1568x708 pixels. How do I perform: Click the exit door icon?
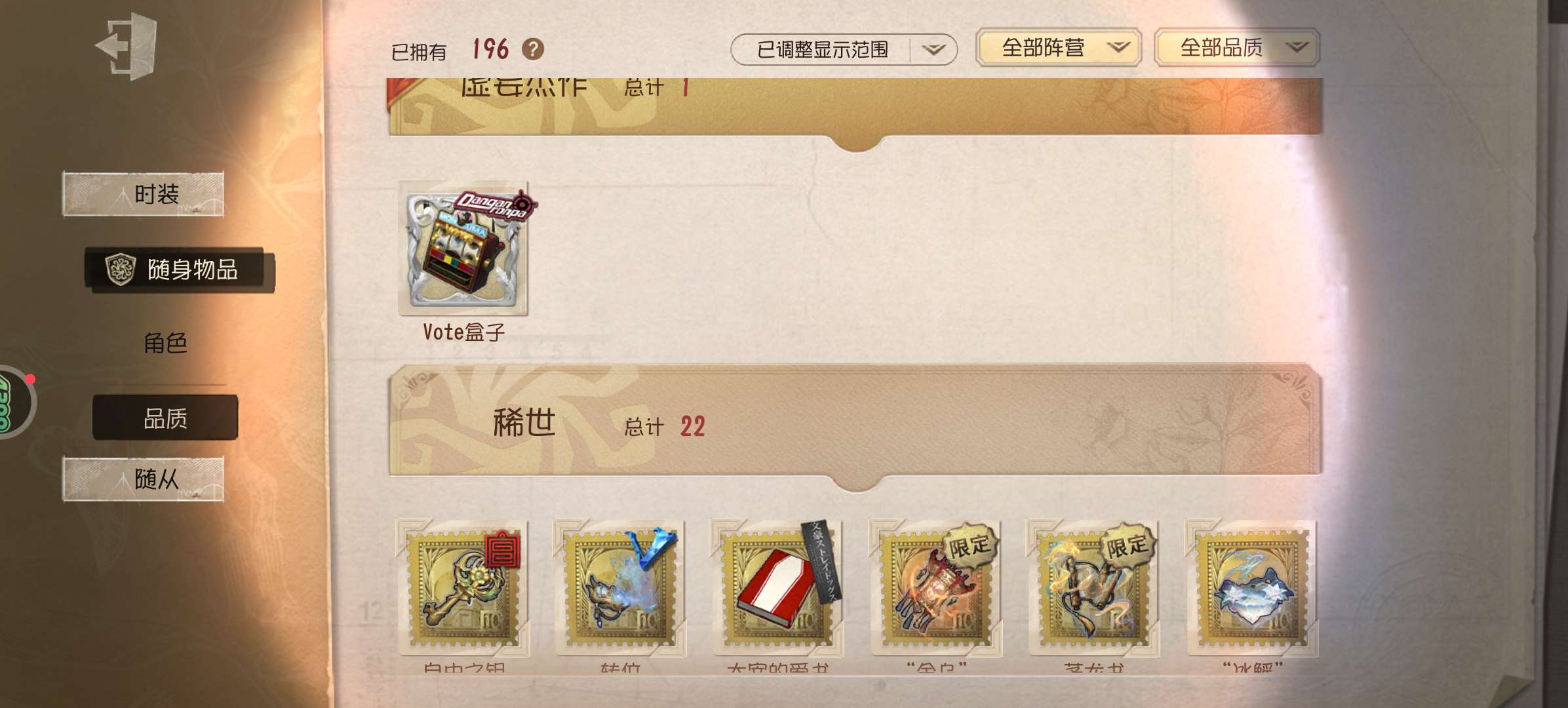click(x=127, y=47)
